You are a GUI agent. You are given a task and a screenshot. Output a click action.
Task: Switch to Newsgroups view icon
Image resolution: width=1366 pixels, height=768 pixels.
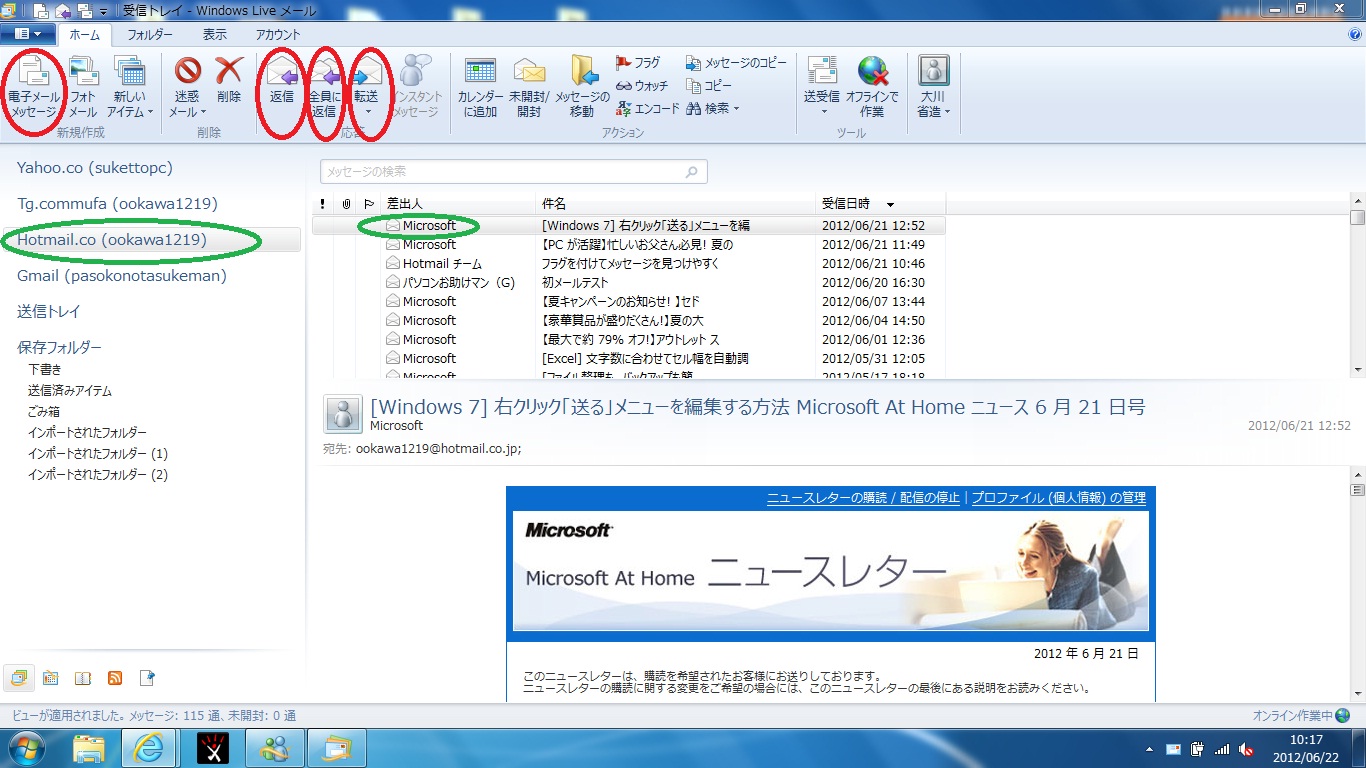(147, 678)
